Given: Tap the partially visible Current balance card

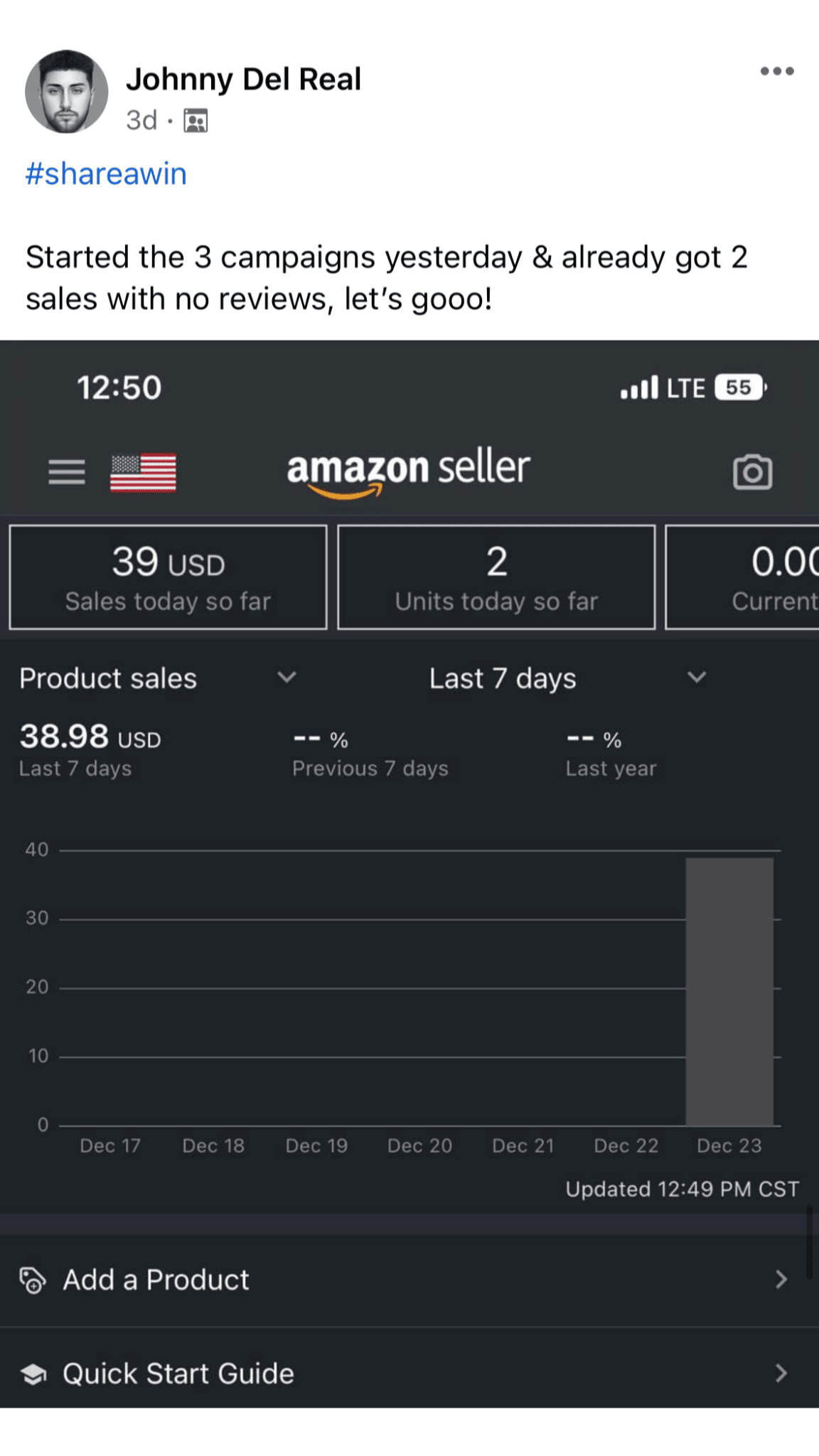Looking at the screenshot, I should click(x=744, y=577).
